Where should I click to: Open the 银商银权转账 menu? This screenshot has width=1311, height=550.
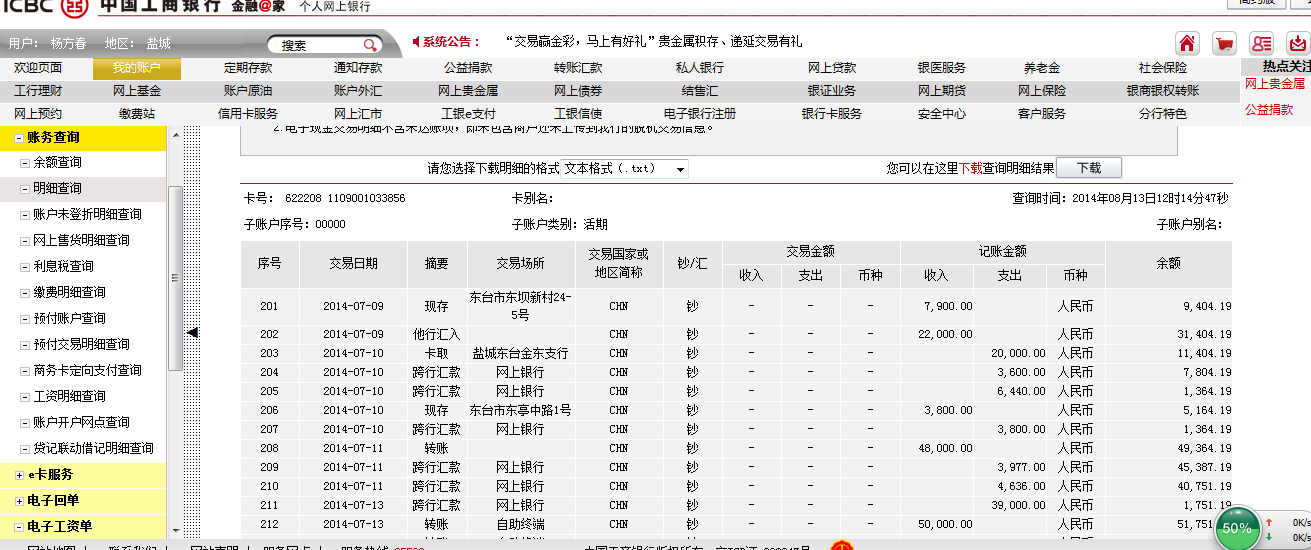[x=1163, y=91]
